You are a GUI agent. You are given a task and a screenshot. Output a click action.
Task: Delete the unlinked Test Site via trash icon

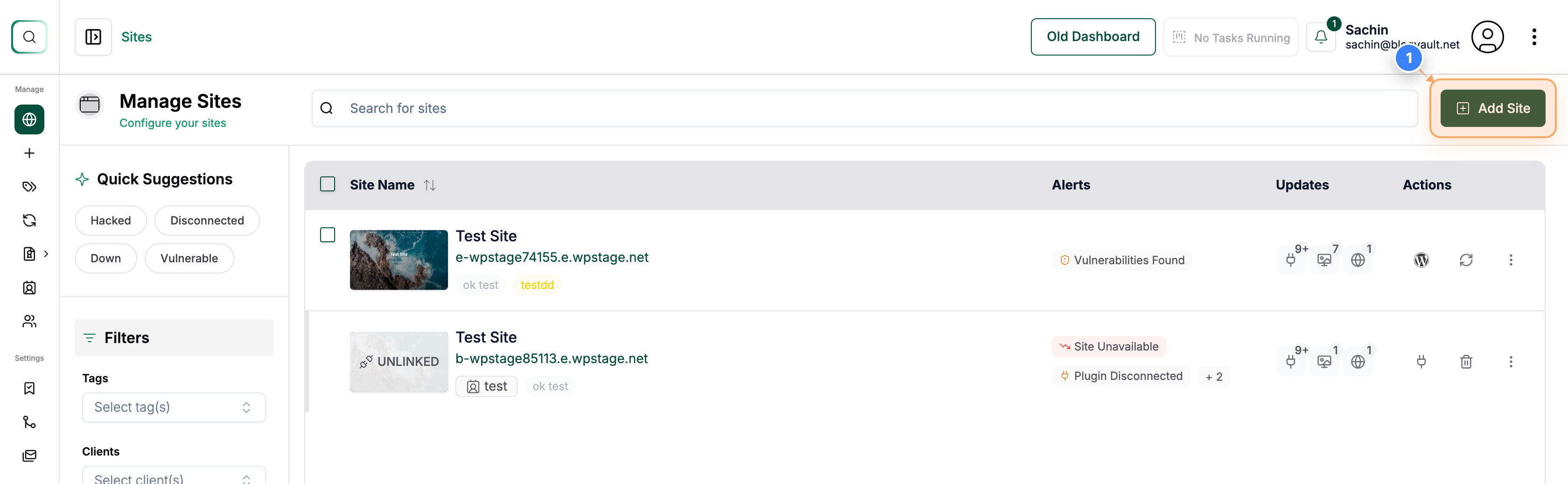click(x=1466, y=362)
